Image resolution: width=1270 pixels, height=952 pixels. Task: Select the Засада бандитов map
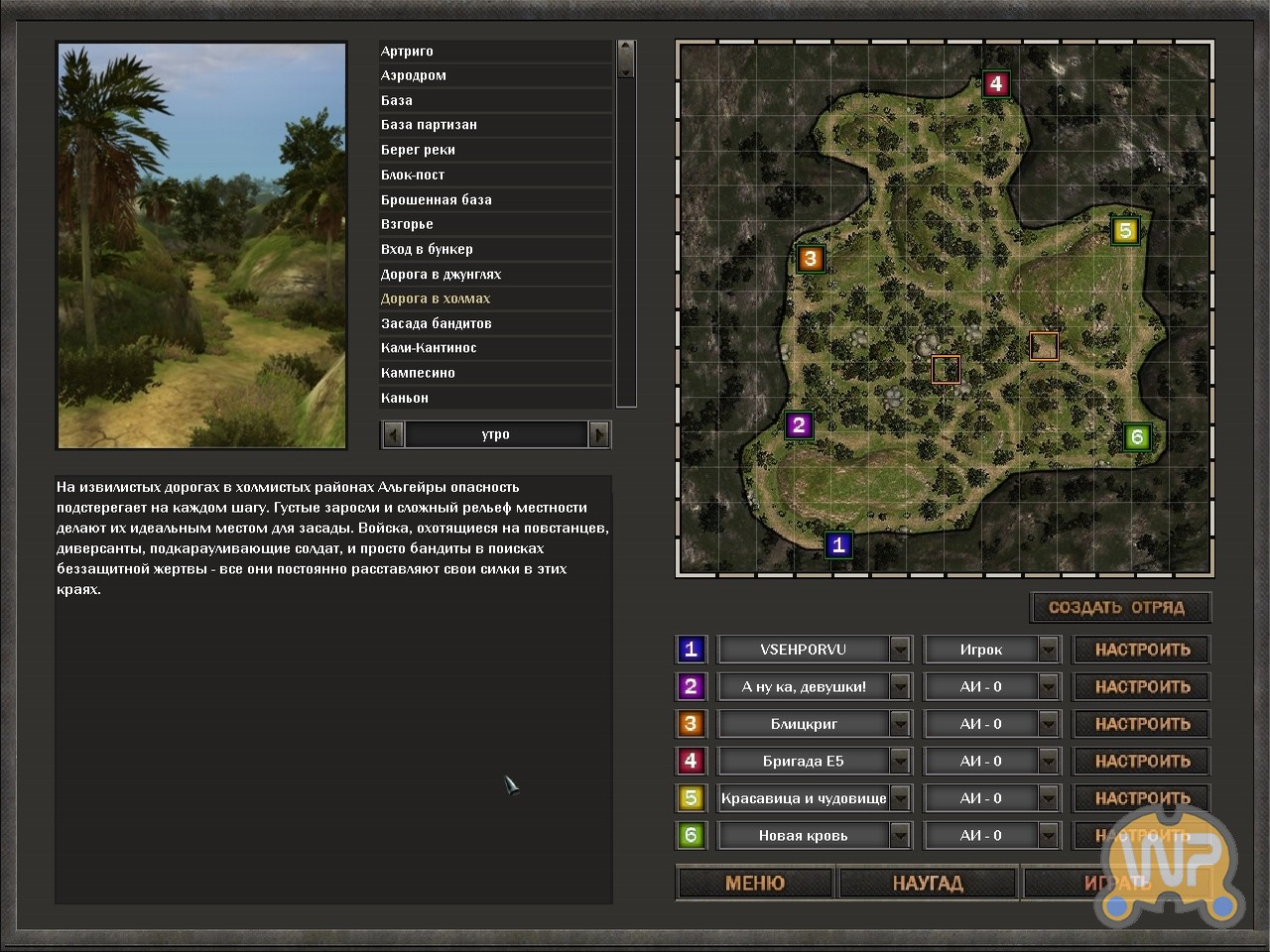pos(437,323)
